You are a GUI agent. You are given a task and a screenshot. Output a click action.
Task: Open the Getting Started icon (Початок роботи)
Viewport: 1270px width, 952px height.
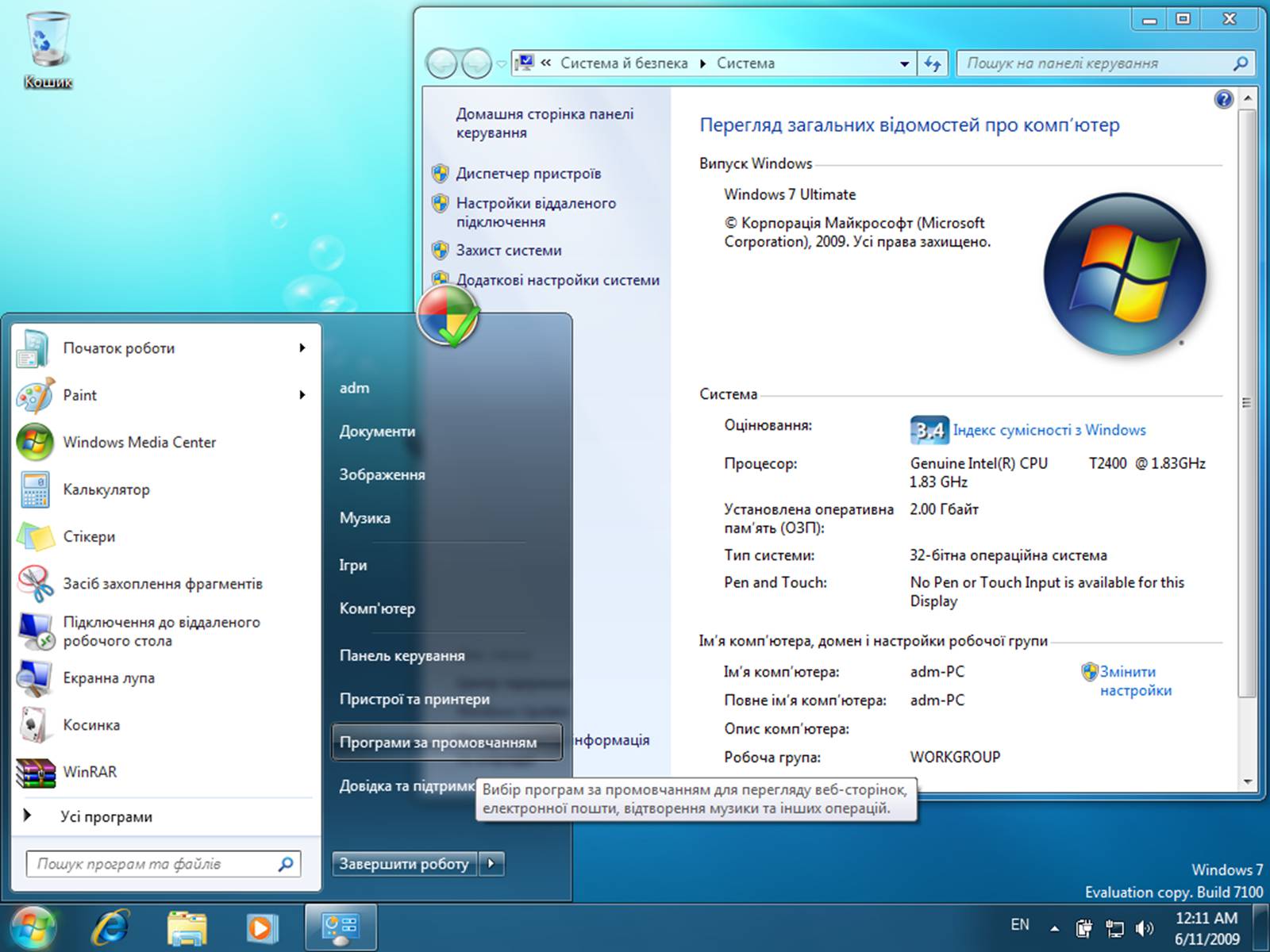(x=34, y=348)
